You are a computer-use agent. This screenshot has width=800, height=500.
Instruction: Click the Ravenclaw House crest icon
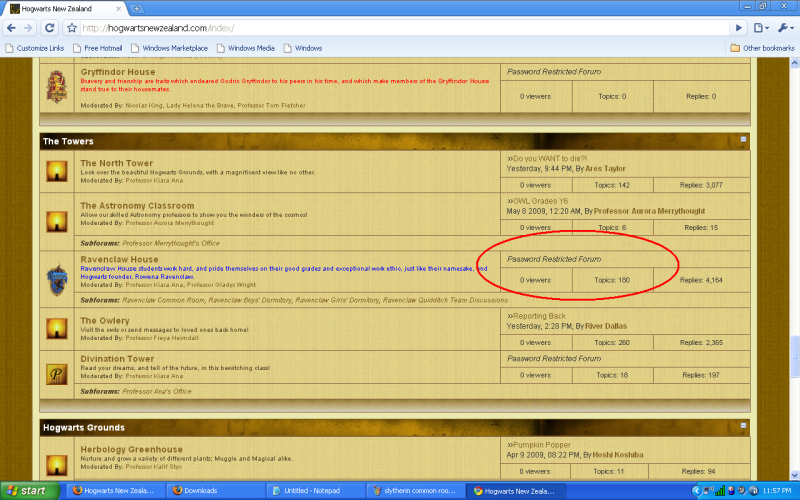pyautogui.click(x=57, y=280)
